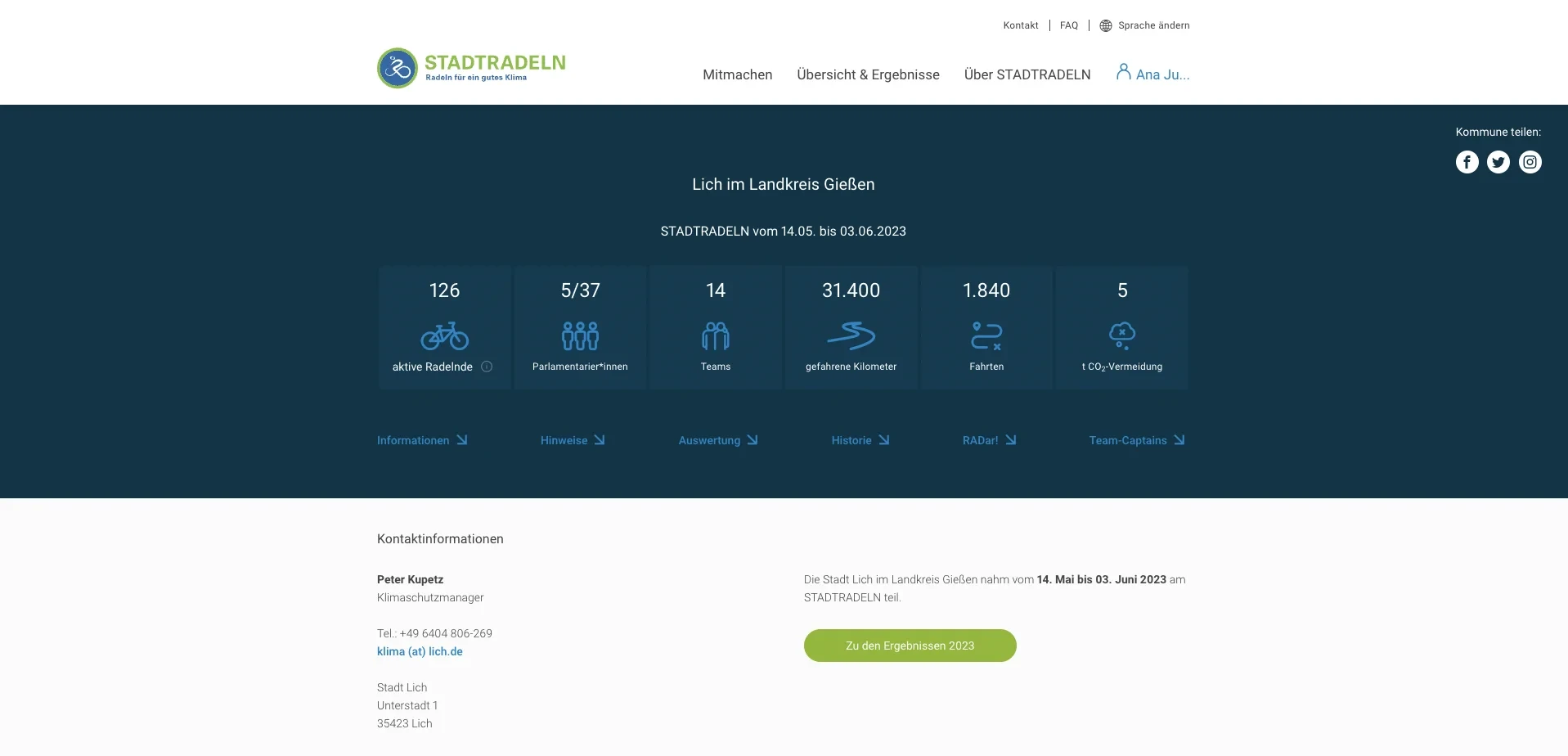This screenshot has width=1568, height=756.
Task: Click the STADTRADELN logo
Action: pyautogui.click(x=470, y=68)
